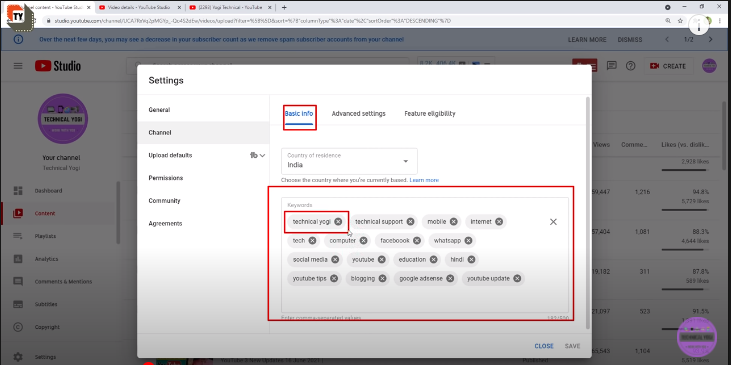This screenshot has width=731, height=365.
Task: Remove the 'blogging' keyword chip
Action: point(382,278)
